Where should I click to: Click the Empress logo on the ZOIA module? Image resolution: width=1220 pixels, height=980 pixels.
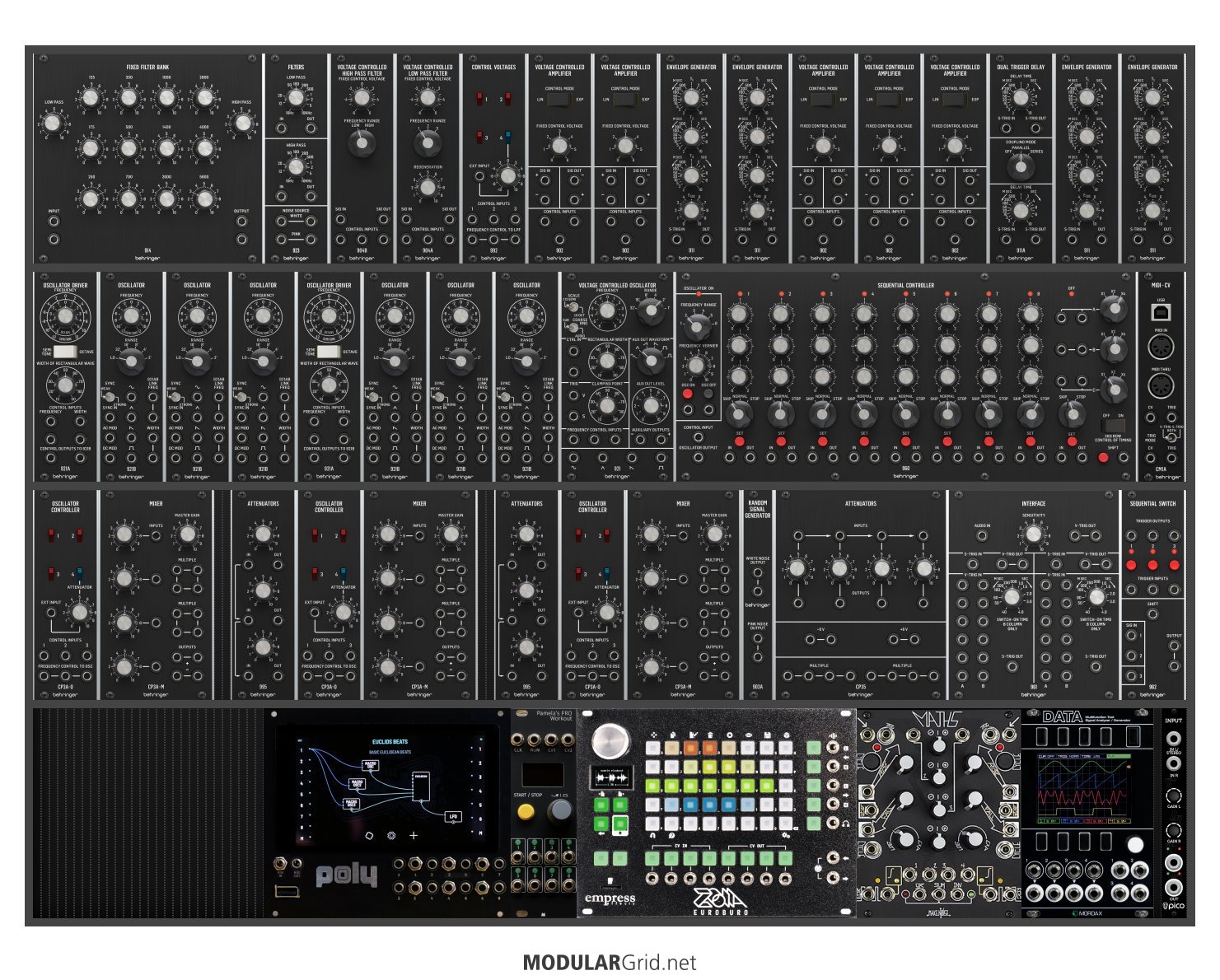click(610, 900)
